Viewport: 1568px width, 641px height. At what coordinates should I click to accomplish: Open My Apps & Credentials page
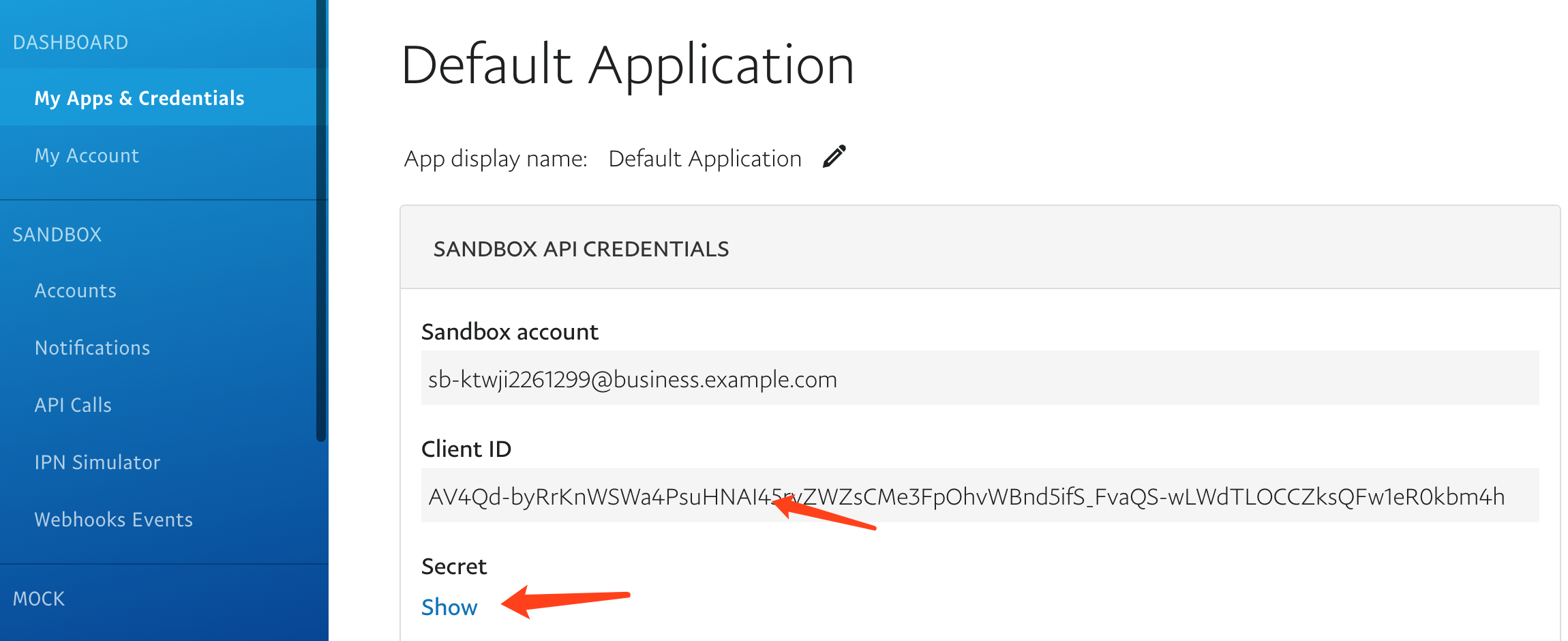tap(139, 98)
